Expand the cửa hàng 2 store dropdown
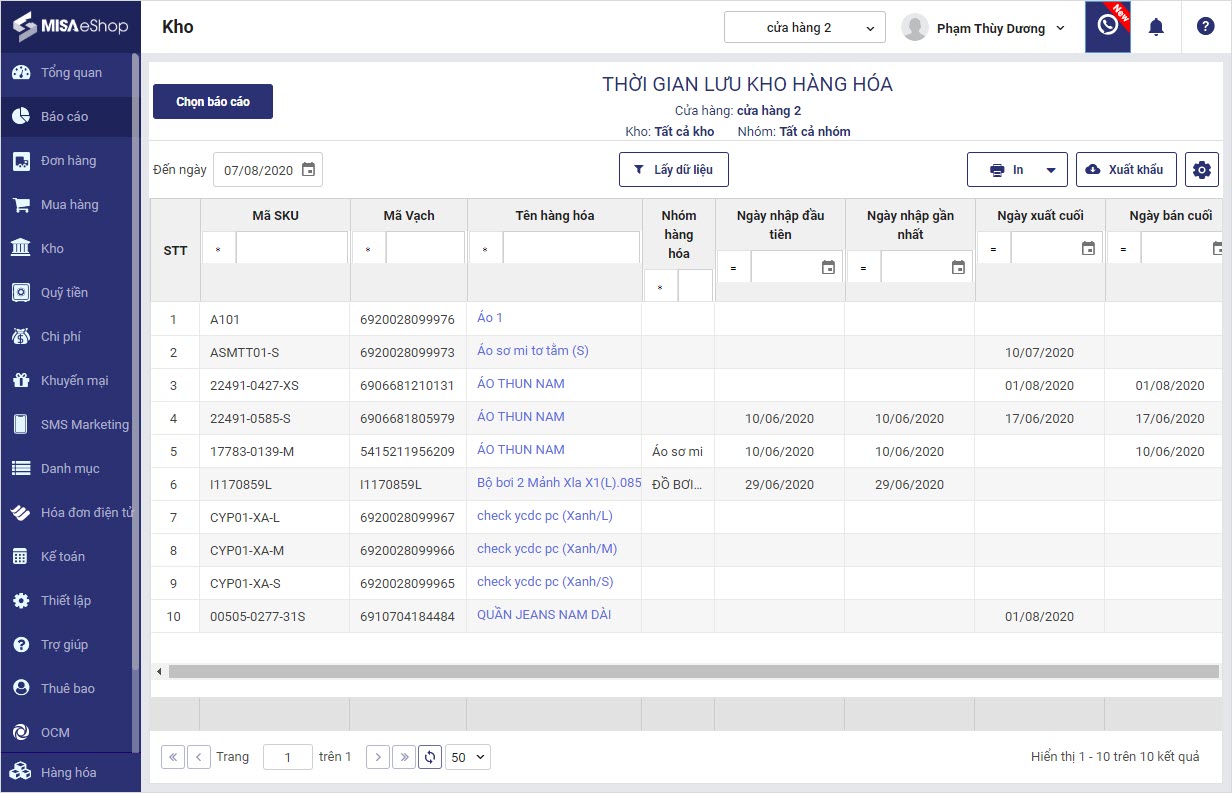 point(805,28)
